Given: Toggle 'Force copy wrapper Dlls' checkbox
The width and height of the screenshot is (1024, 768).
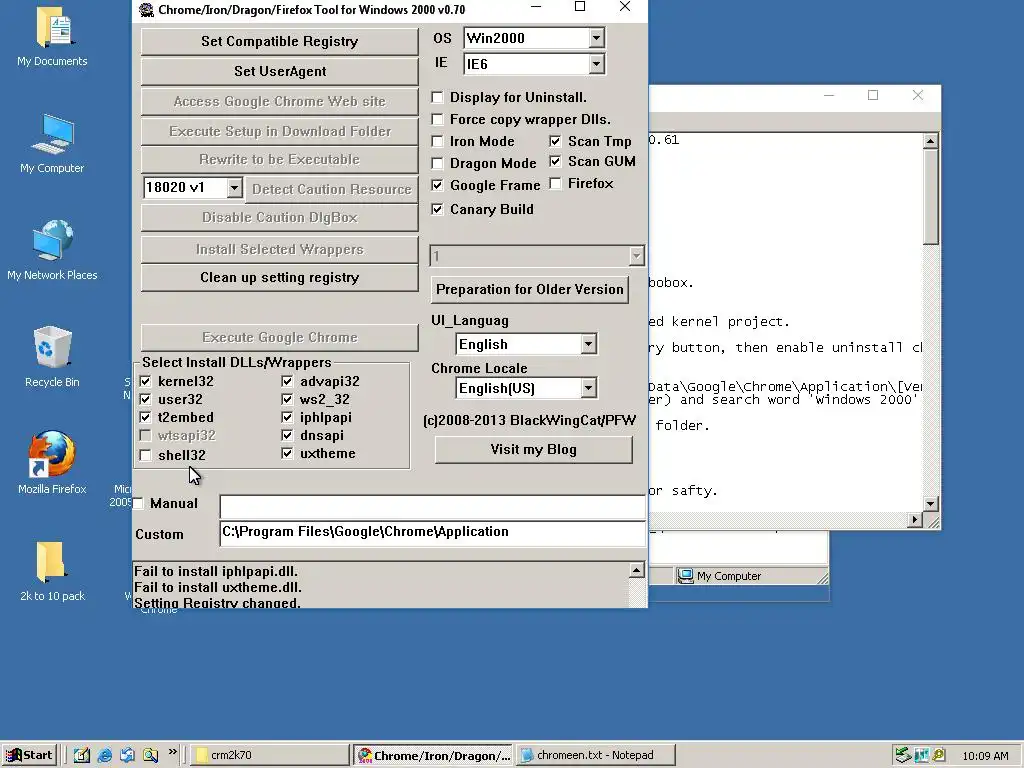Looking at the screenshot, I should tap(438, 120).
